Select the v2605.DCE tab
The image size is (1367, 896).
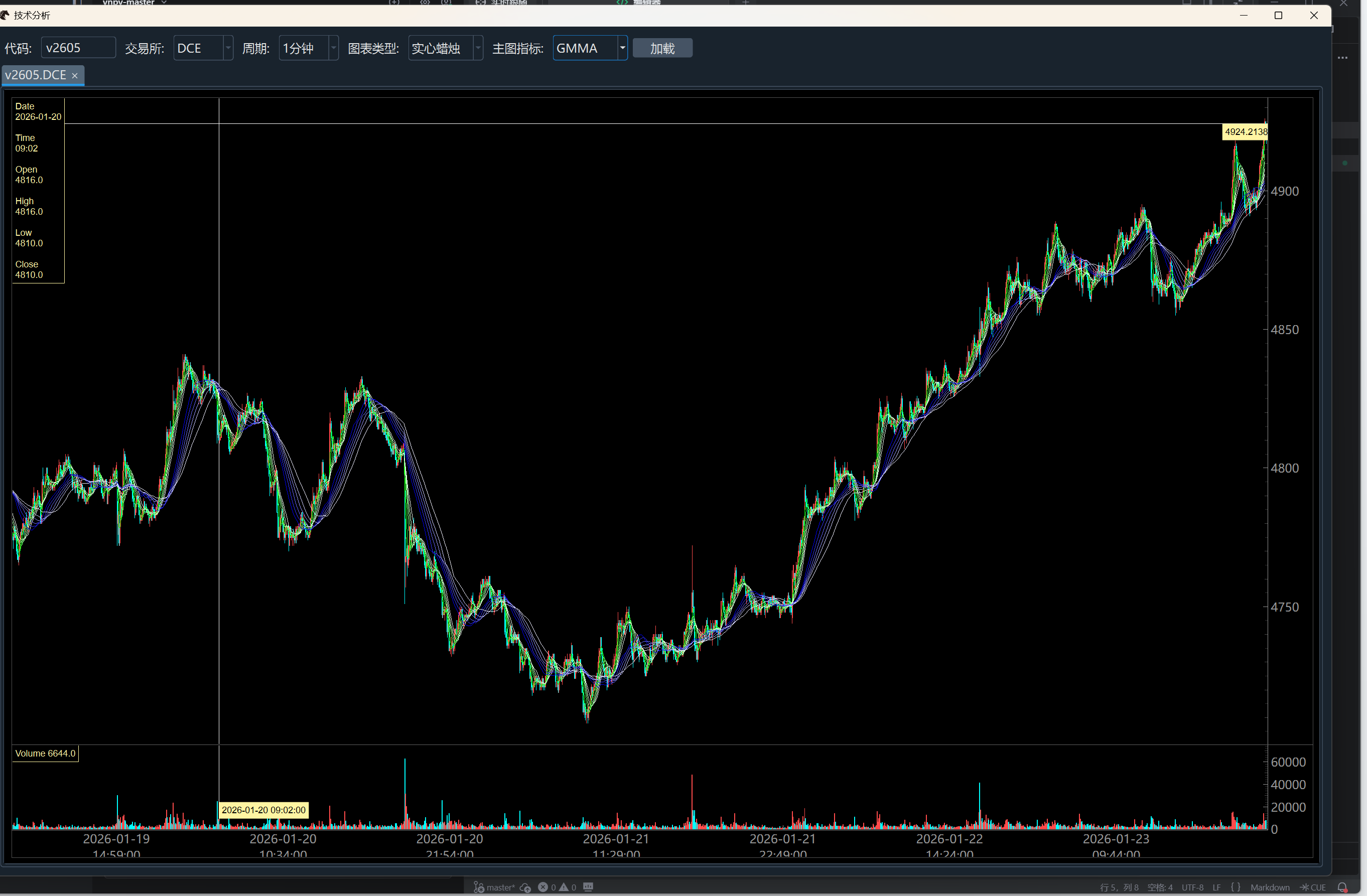tap(36, 75)
